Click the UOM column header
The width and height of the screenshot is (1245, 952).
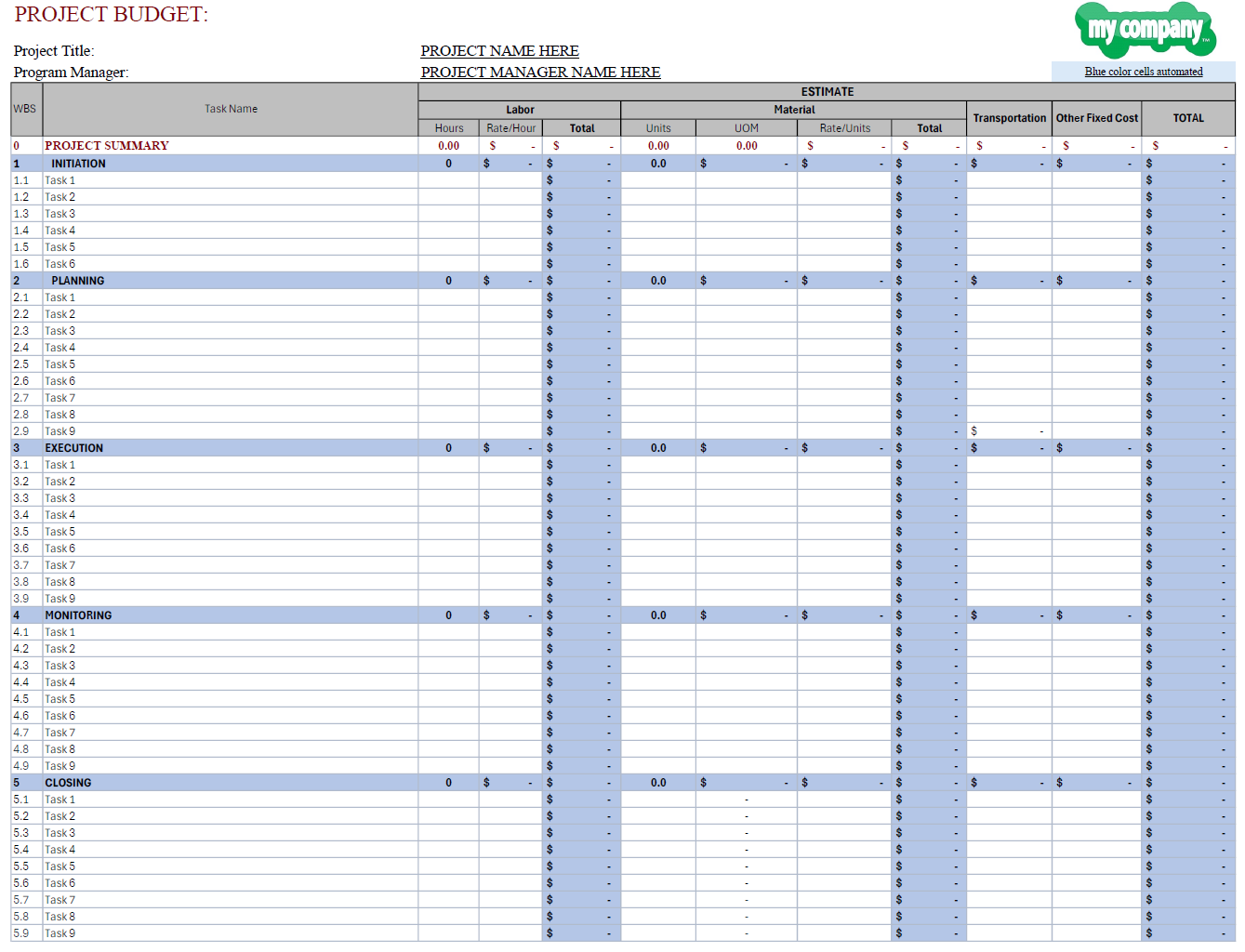pos(747,128)
